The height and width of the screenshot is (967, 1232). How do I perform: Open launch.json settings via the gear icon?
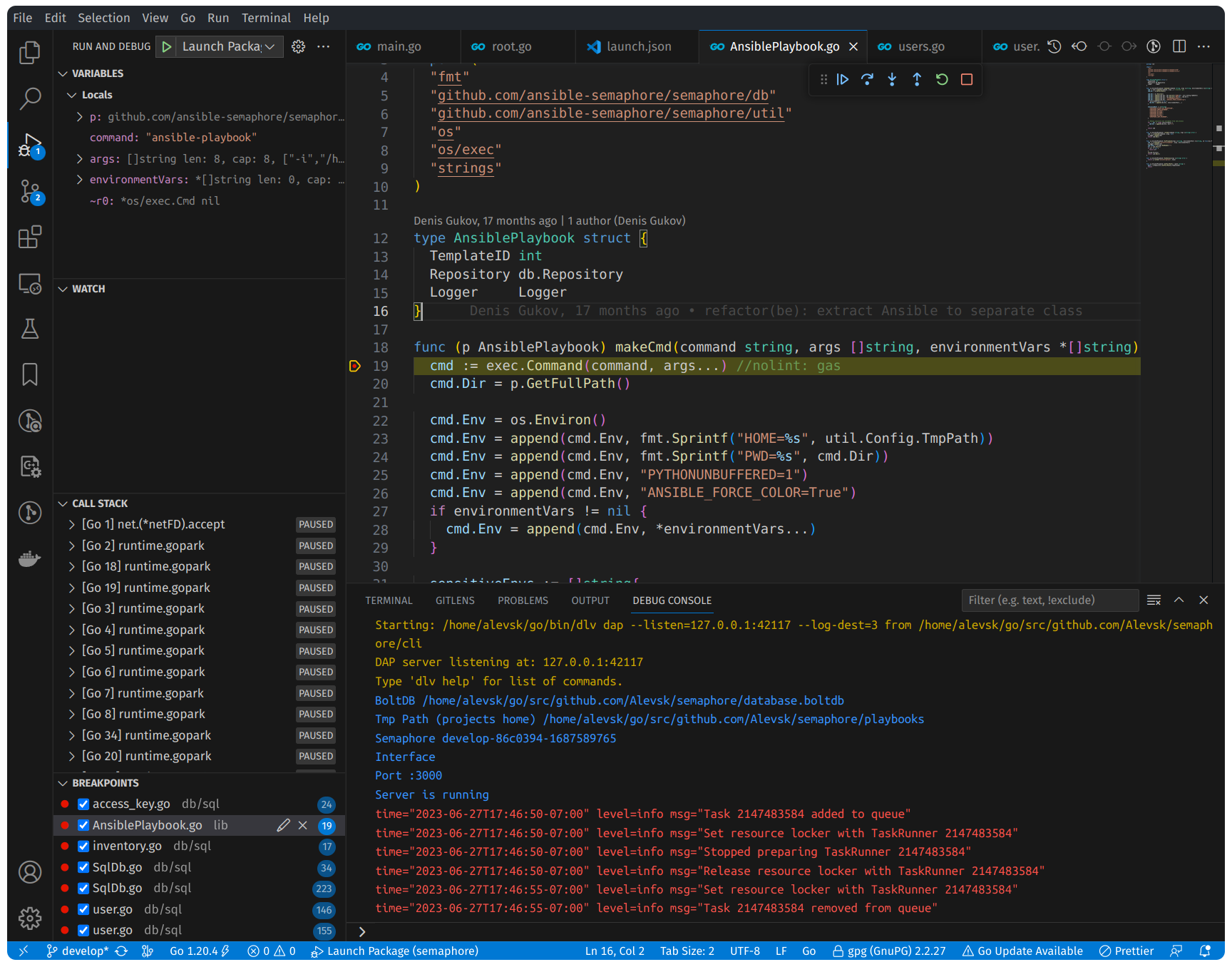click(x=298, y=46)
